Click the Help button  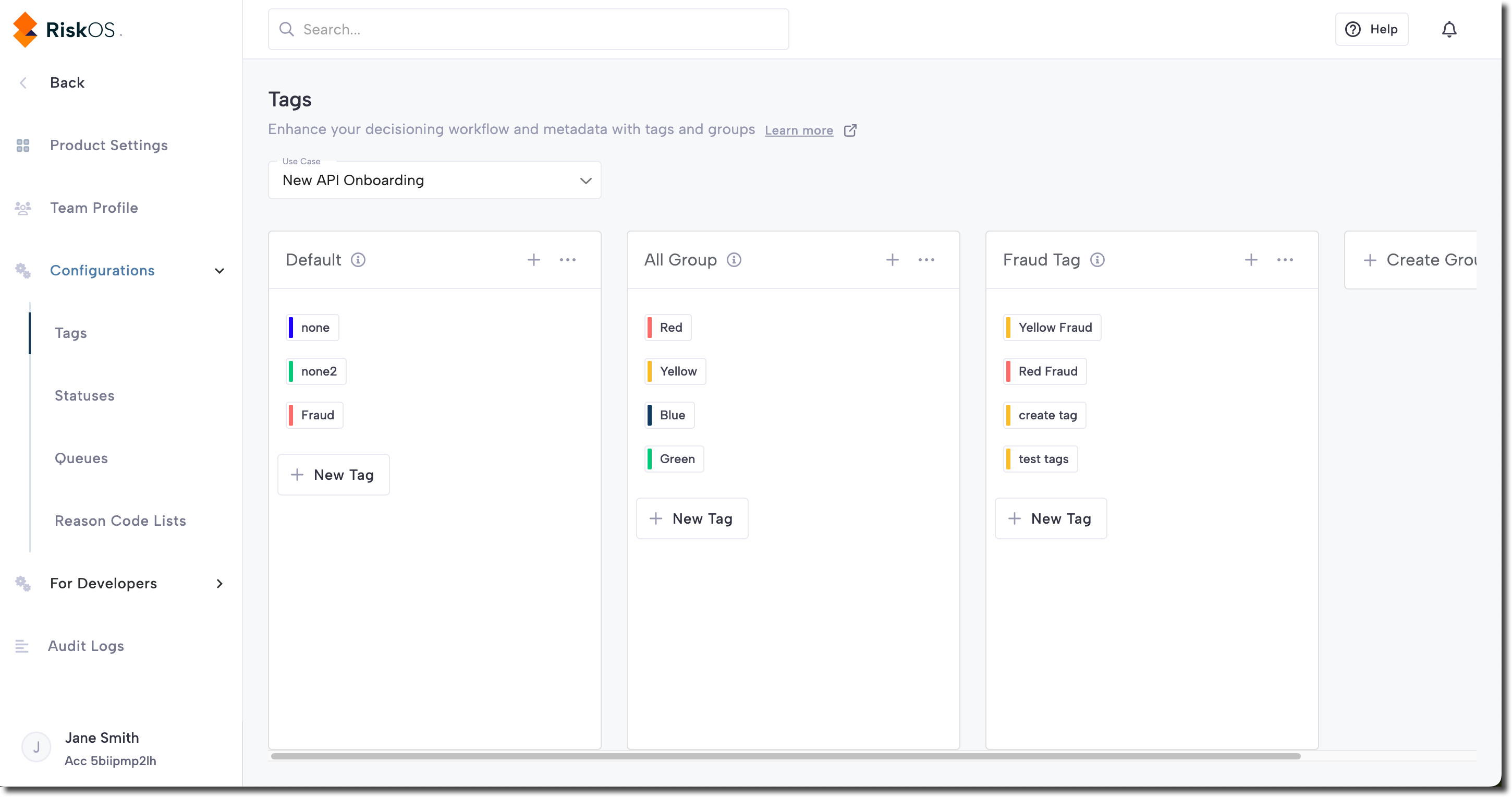tap(1371, 29)
